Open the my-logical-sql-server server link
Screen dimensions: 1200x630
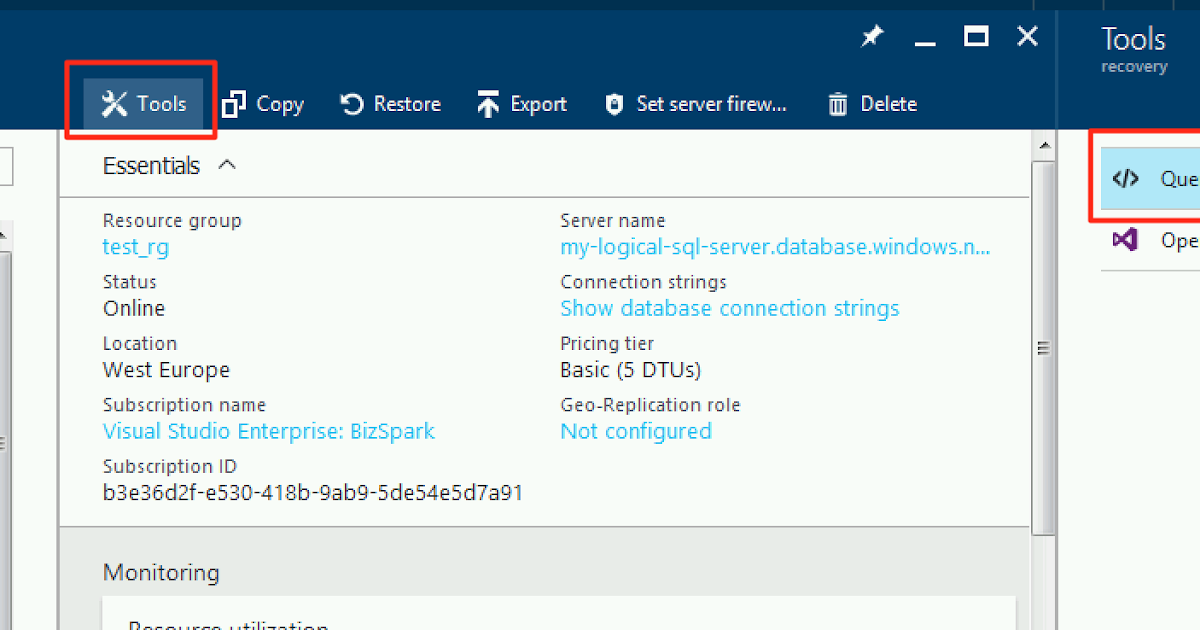click(775, 246)
